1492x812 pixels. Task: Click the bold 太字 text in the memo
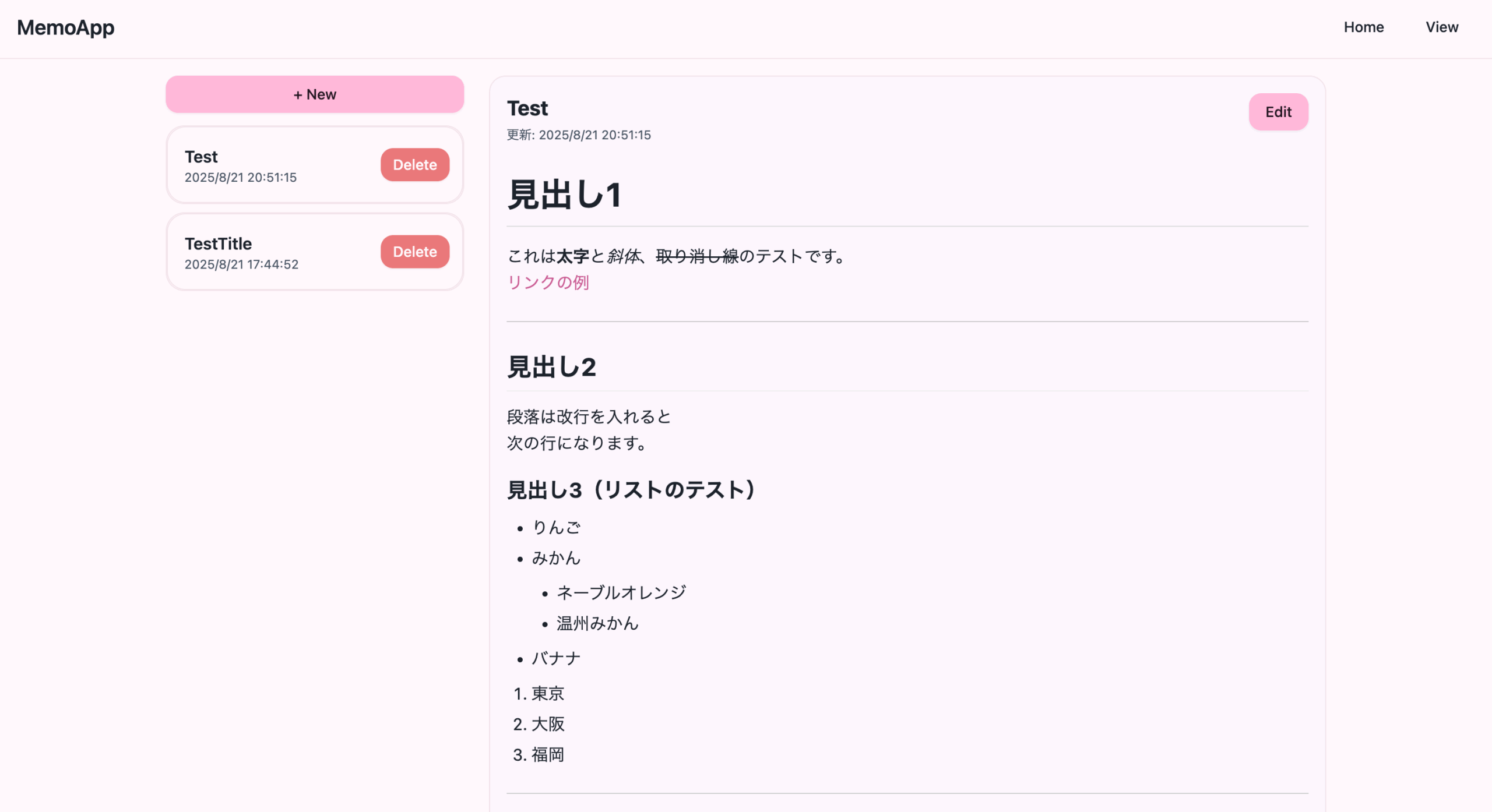573,256
